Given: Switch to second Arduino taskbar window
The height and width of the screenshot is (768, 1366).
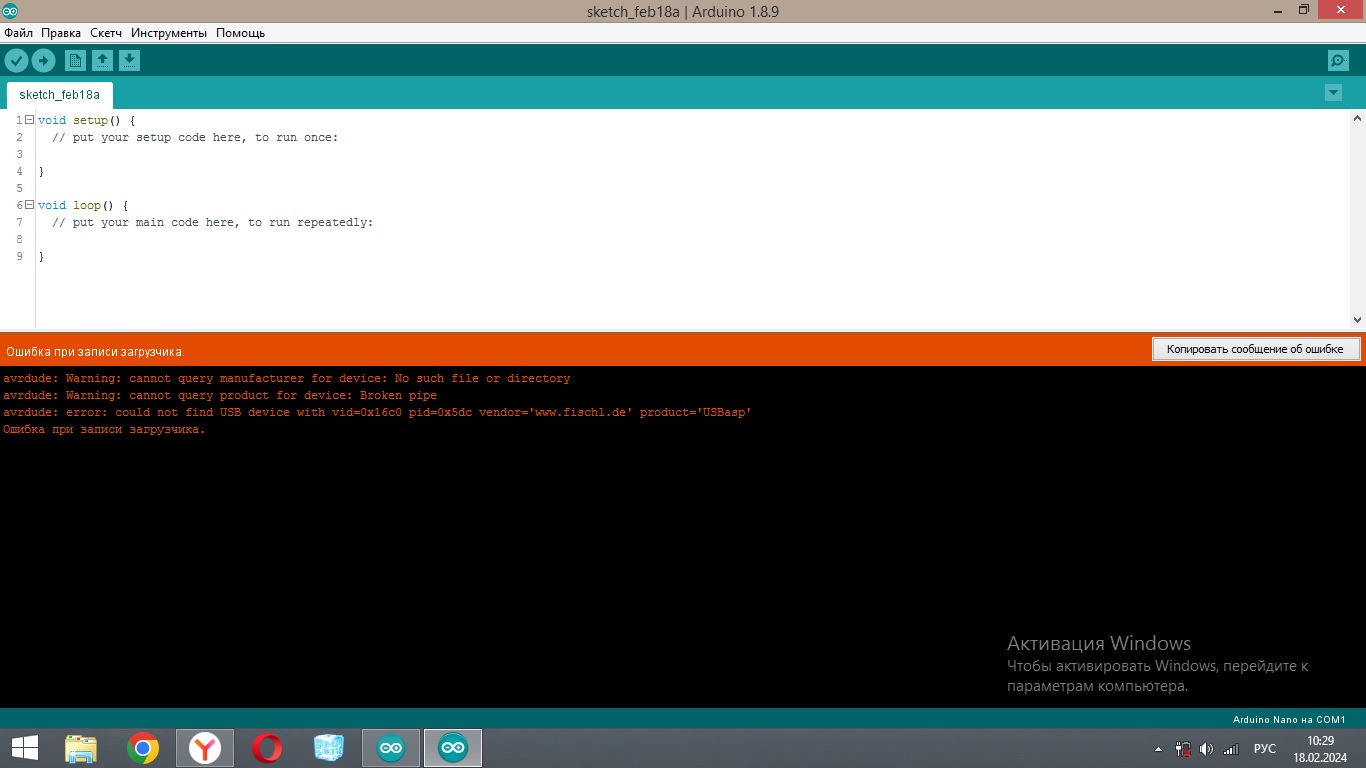Looking at the screenshot, I should [453, 748].
